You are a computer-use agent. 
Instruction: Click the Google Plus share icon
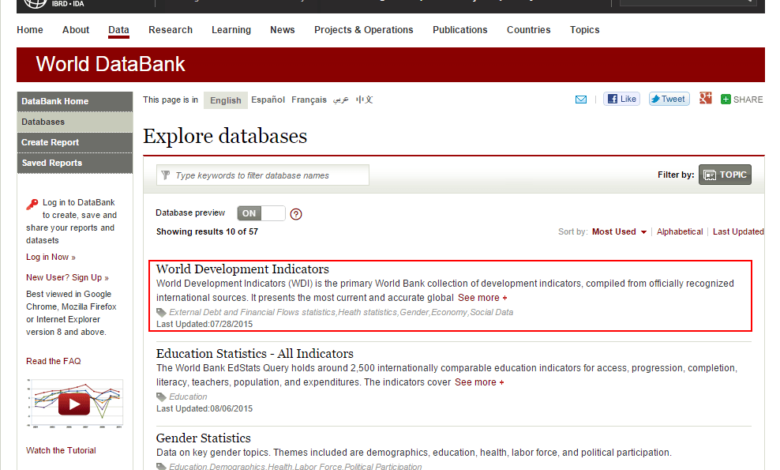pyautogui.click(x=705, y=98)
